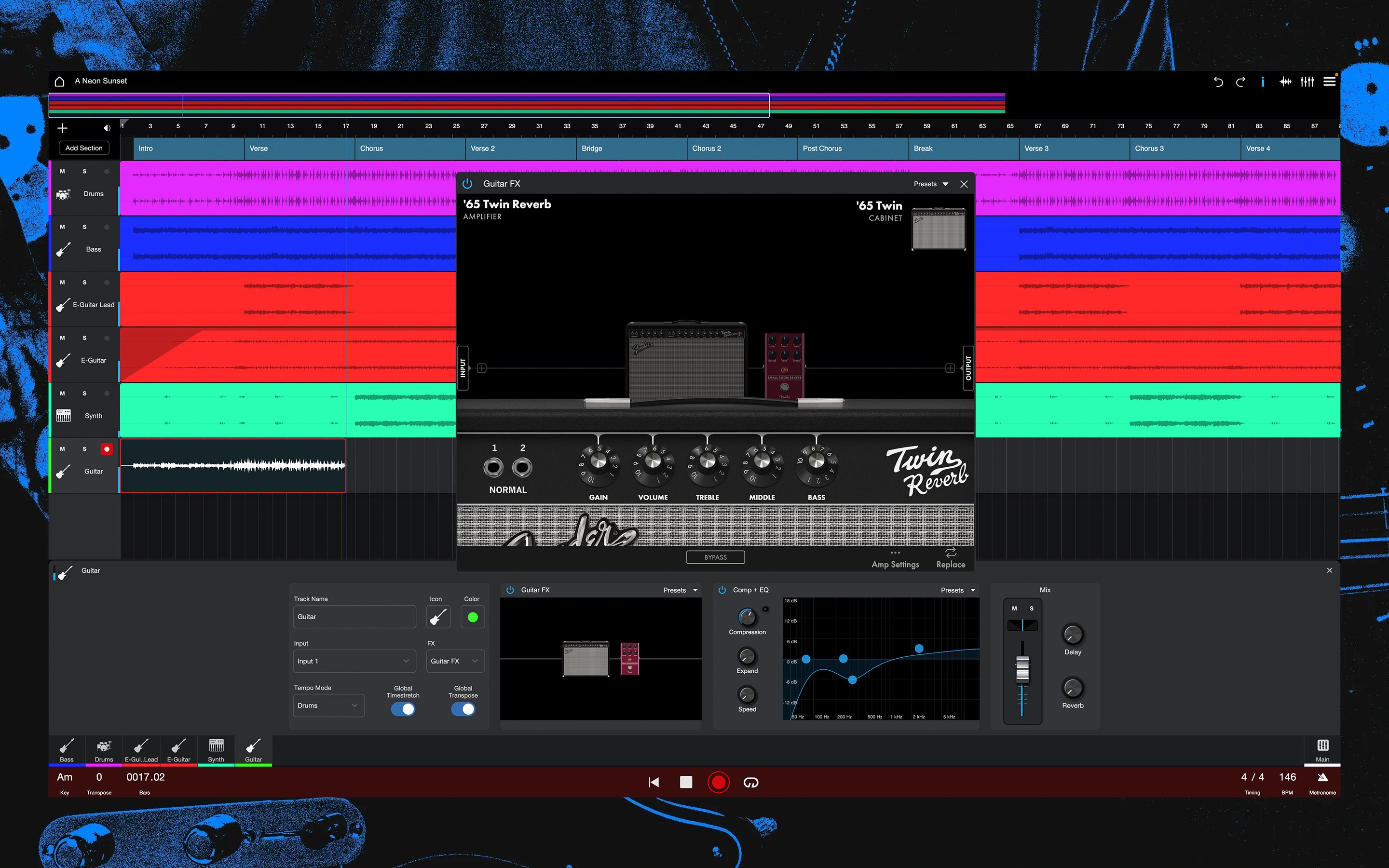Change the green track Color swatch
This screenshot has height=868, width=1389.
[473, 617]
